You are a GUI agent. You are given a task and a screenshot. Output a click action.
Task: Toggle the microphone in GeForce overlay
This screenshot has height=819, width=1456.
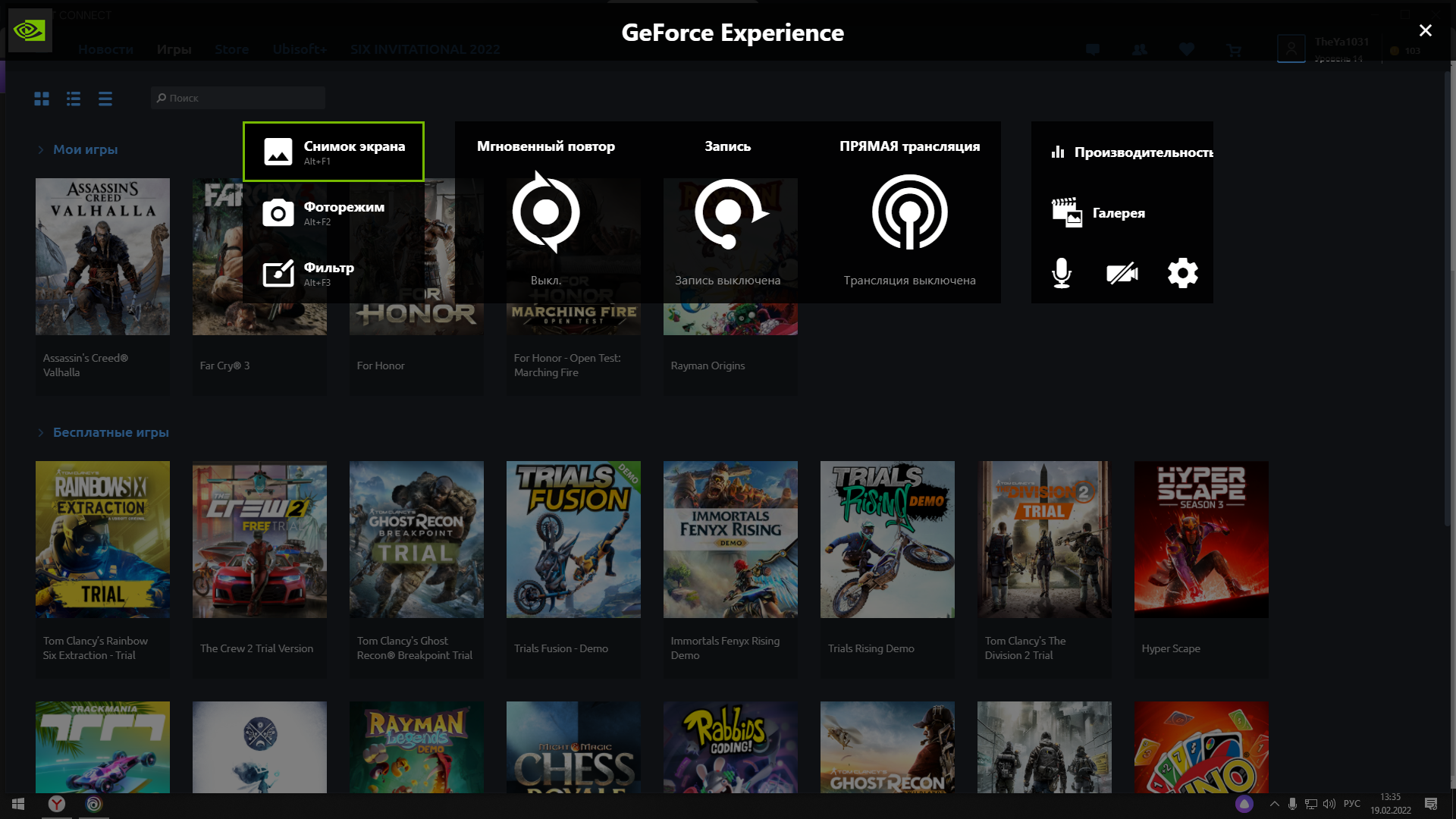(x=1062, y=273)
